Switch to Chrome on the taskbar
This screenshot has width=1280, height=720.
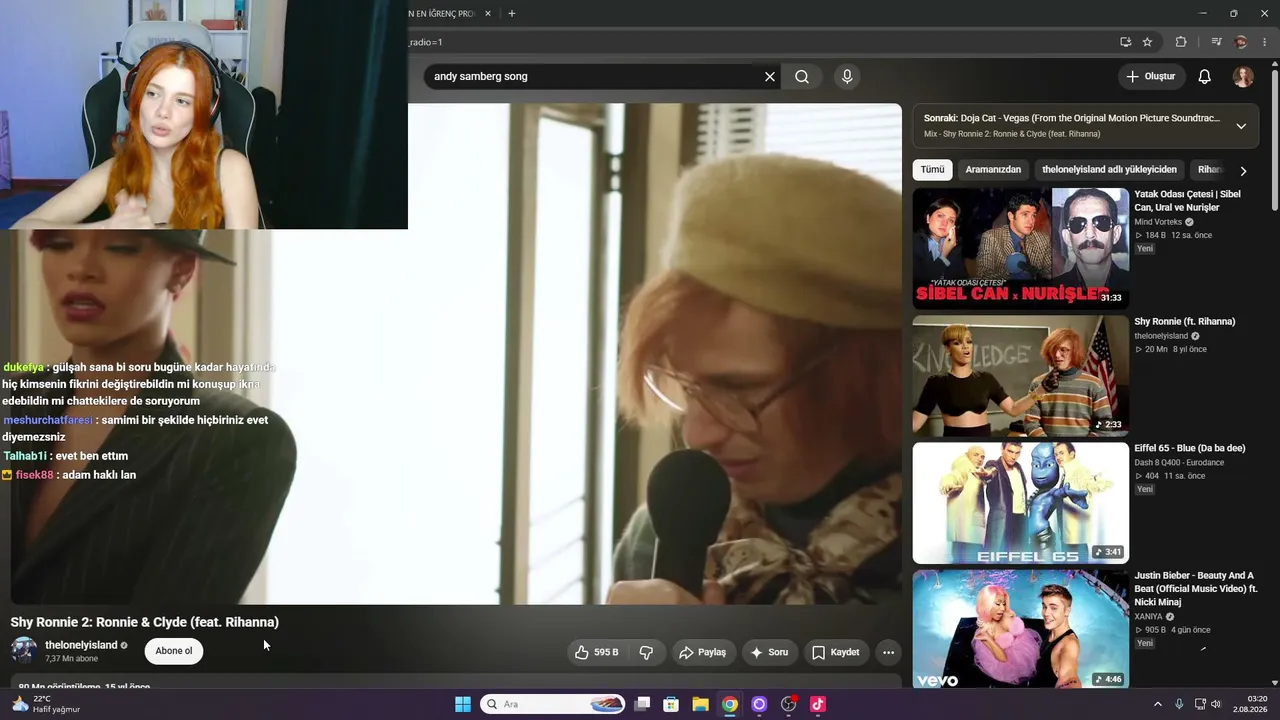click(730, 704)
